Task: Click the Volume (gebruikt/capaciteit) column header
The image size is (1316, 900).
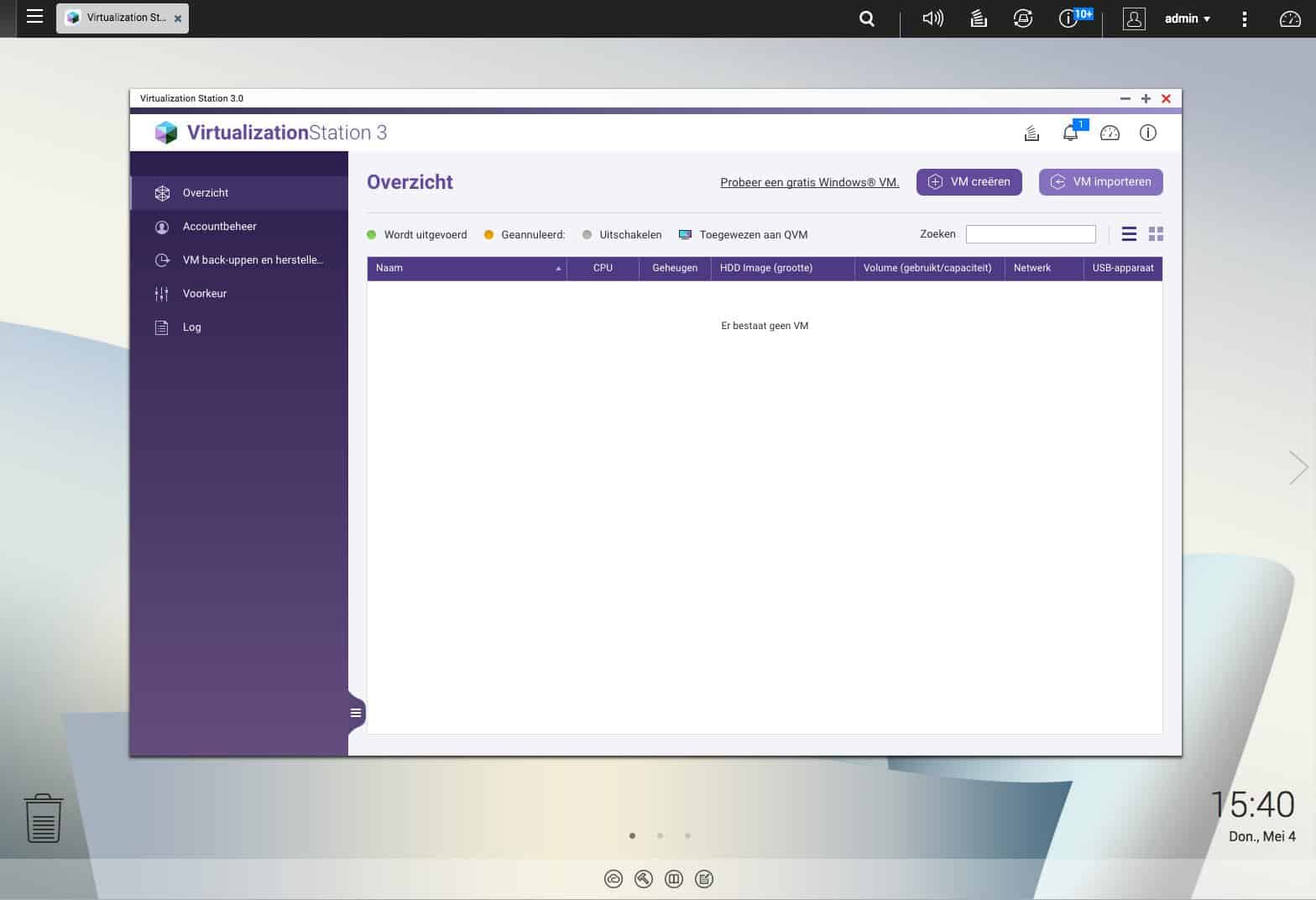Action: coord(929,269)
